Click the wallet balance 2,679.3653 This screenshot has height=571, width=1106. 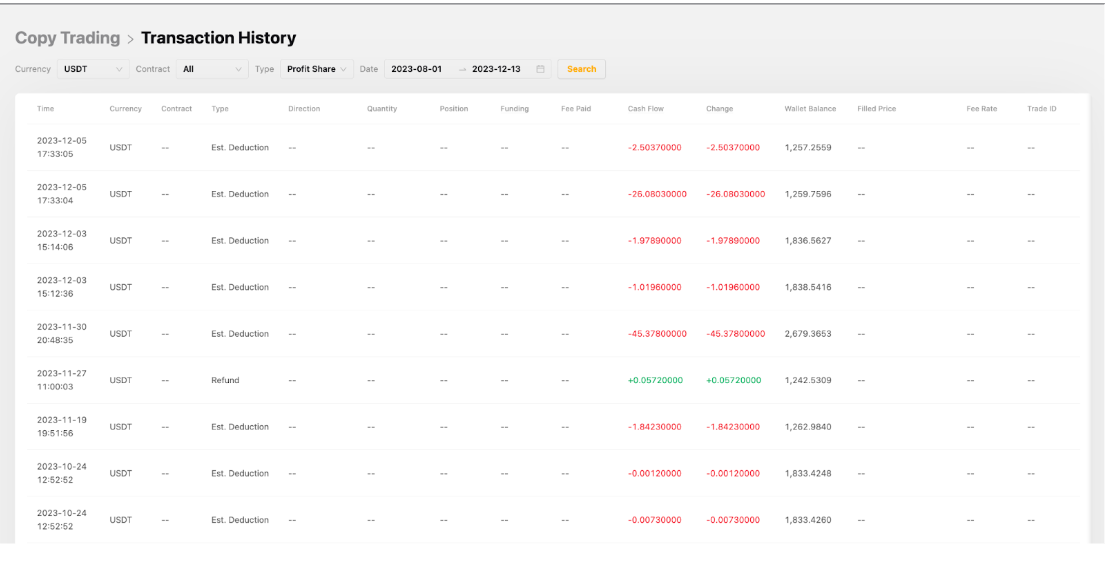click(808, 334)
